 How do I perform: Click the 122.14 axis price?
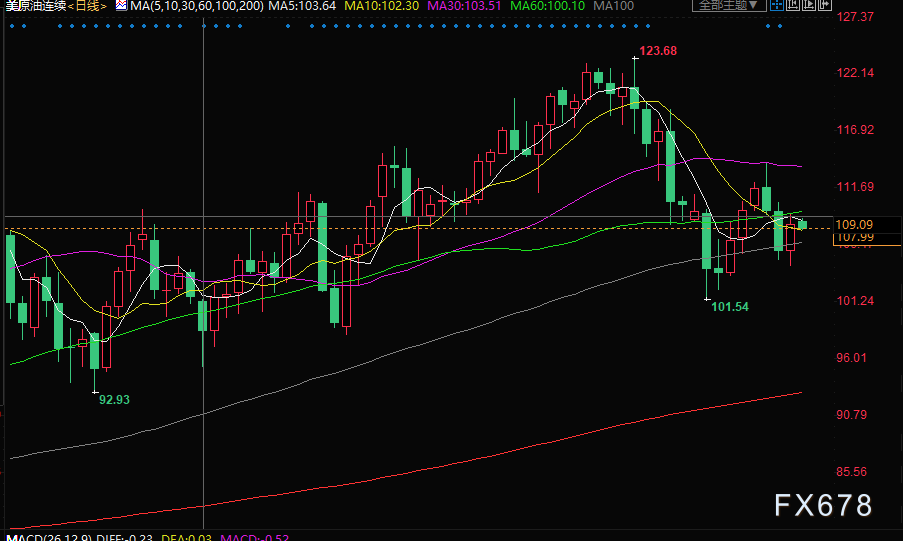tap(855, 73)
